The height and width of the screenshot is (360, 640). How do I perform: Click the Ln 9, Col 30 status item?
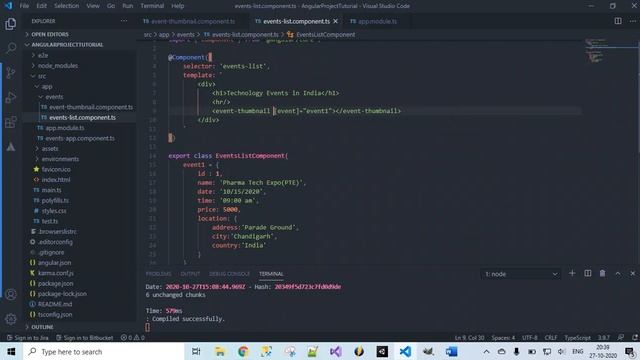pyautogui.click(x=469, y=338)
